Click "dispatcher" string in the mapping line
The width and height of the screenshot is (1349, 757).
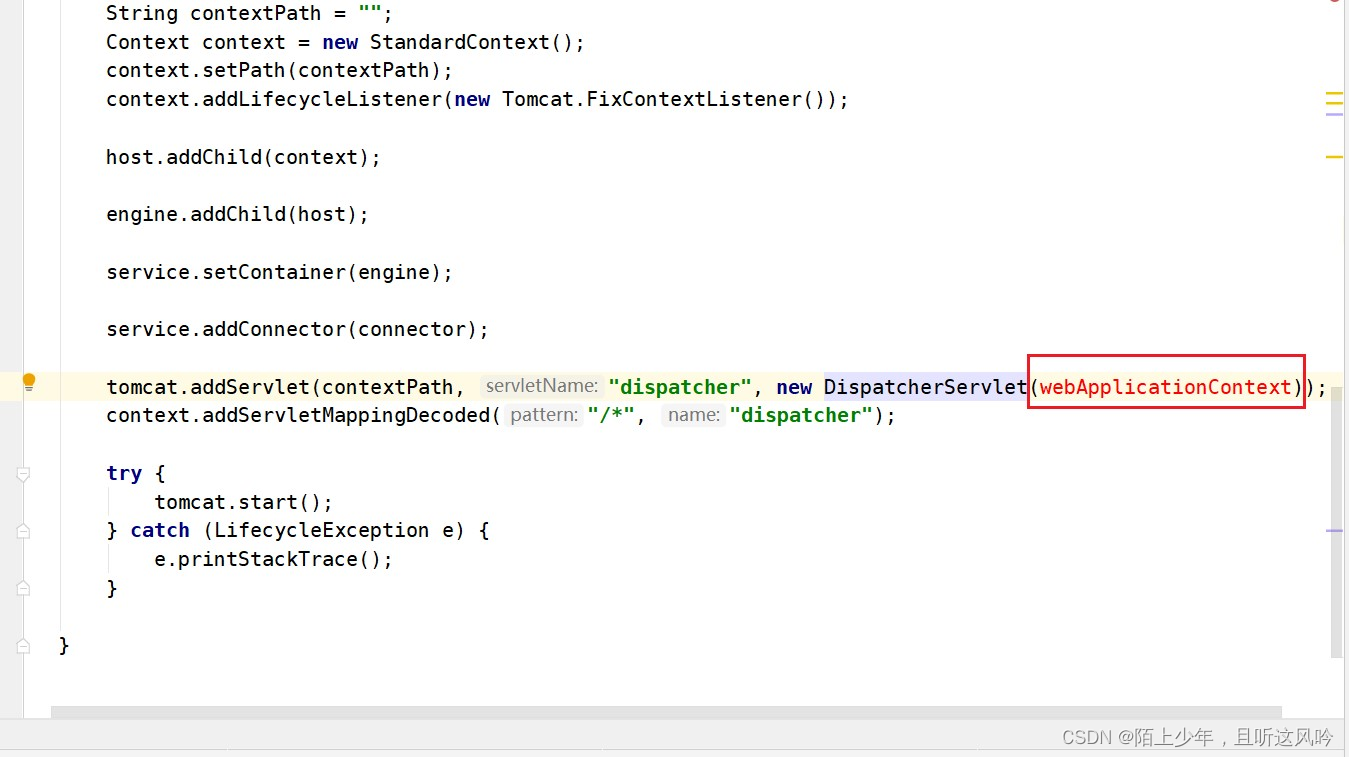pyautogui.click(x=801, y=415)
